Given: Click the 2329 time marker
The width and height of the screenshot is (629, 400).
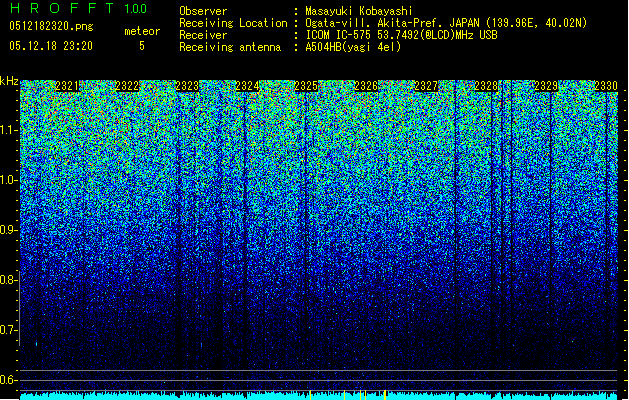Looking at the screenshot, I should (546, 86).
